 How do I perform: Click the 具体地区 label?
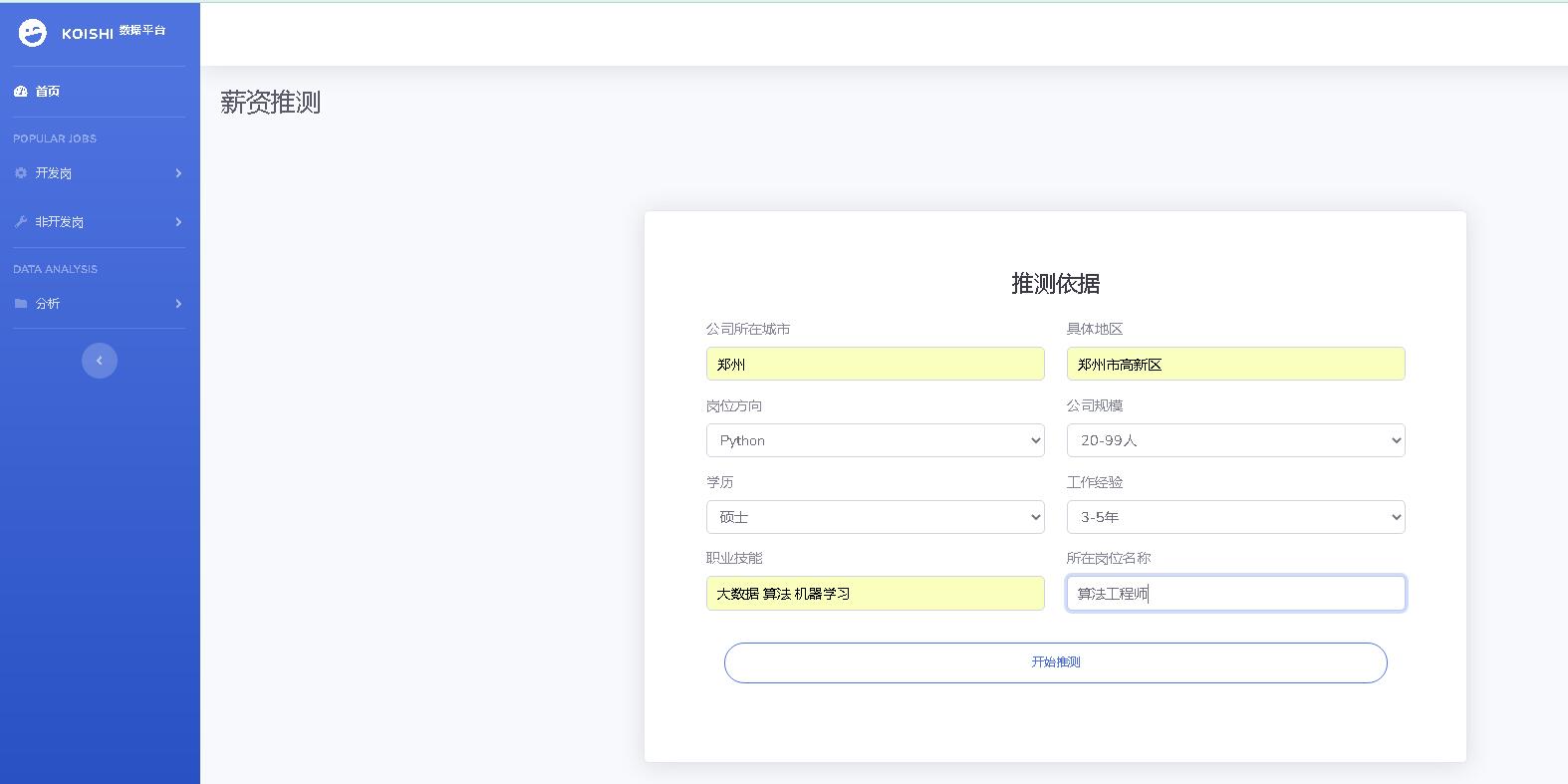click(x=1095, y=329)
